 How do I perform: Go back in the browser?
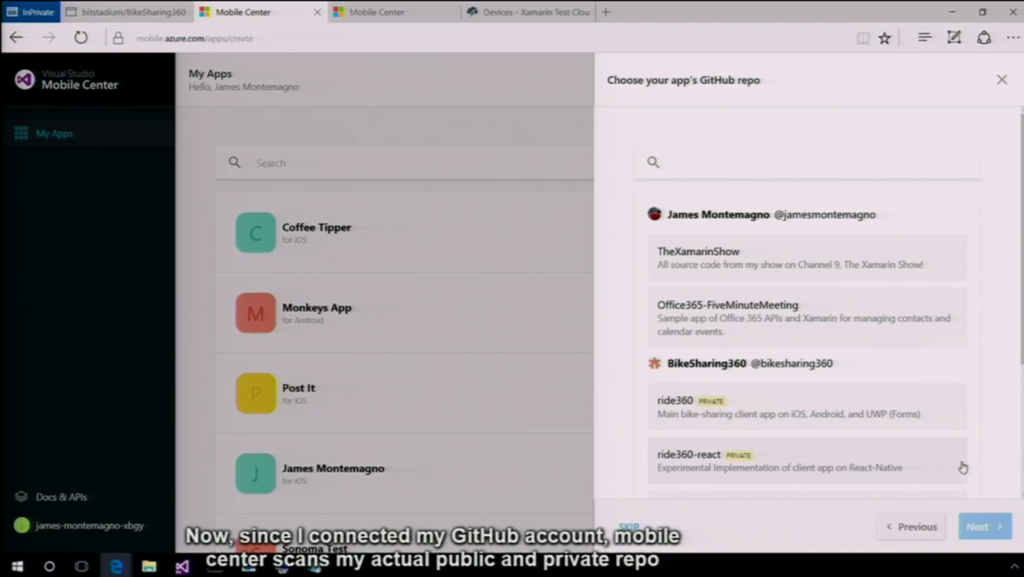tap(16, 37)
